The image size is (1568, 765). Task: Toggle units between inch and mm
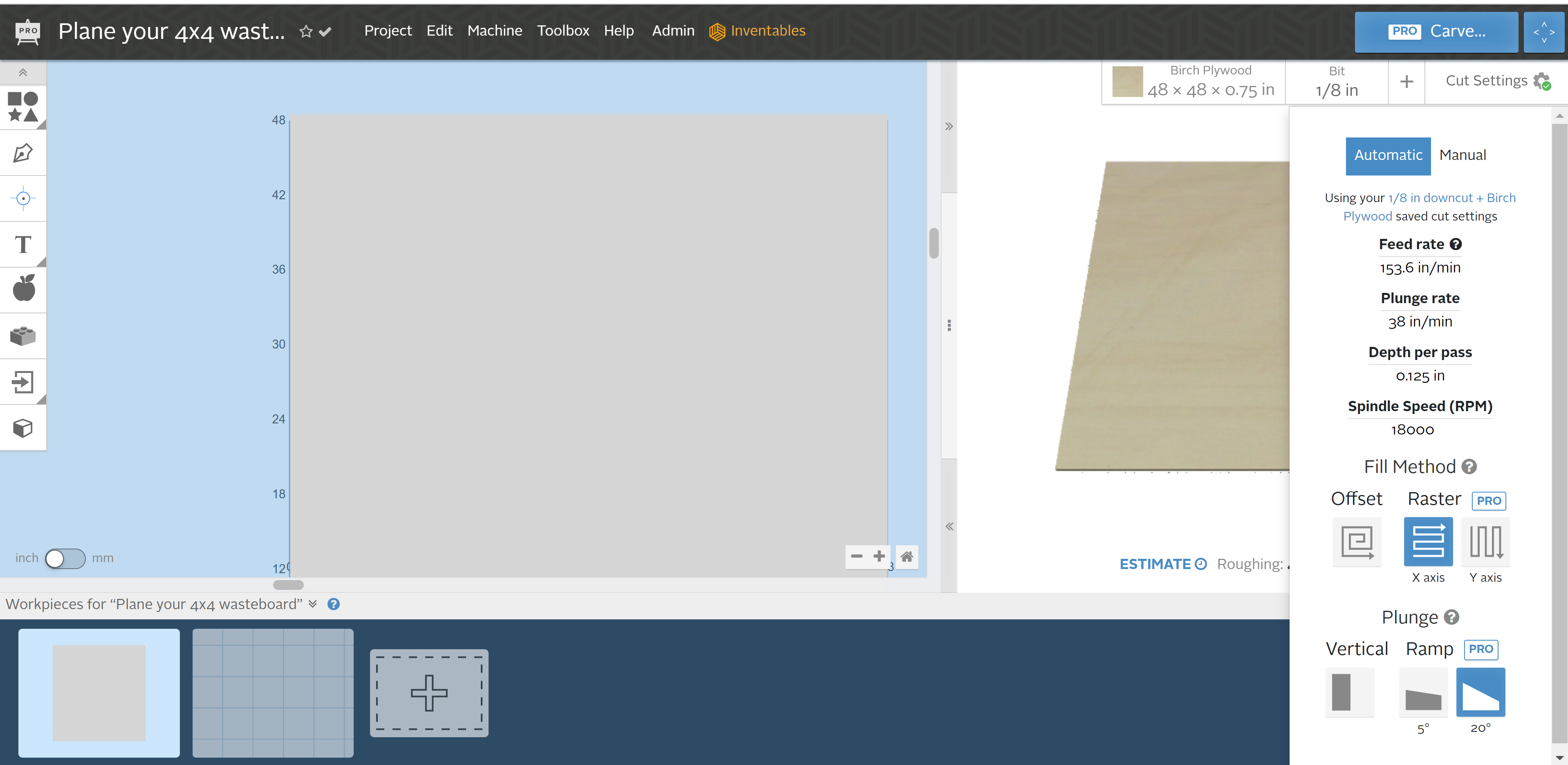point(65,558)
